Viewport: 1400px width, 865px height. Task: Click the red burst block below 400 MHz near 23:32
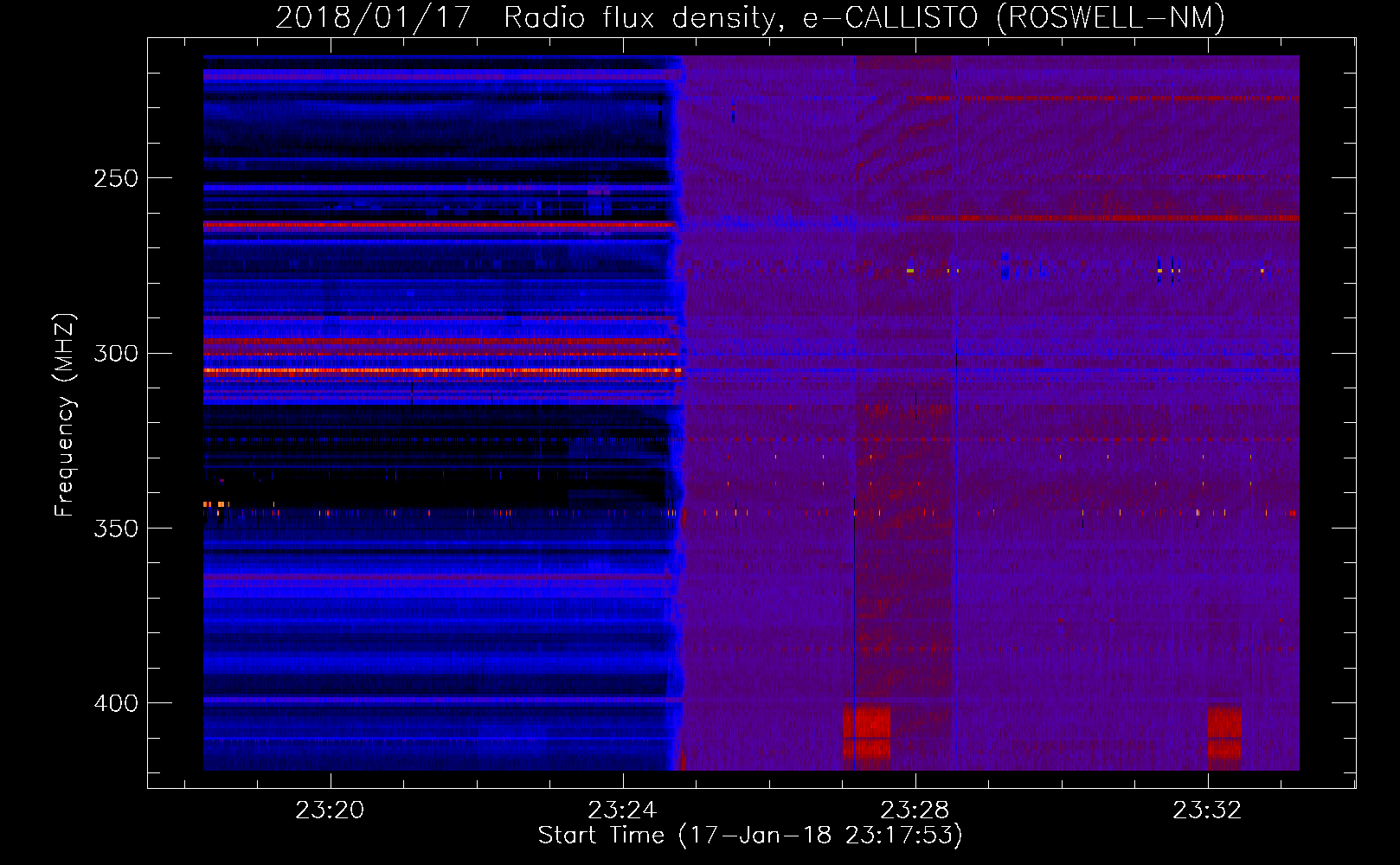[x=1224, y=734]
